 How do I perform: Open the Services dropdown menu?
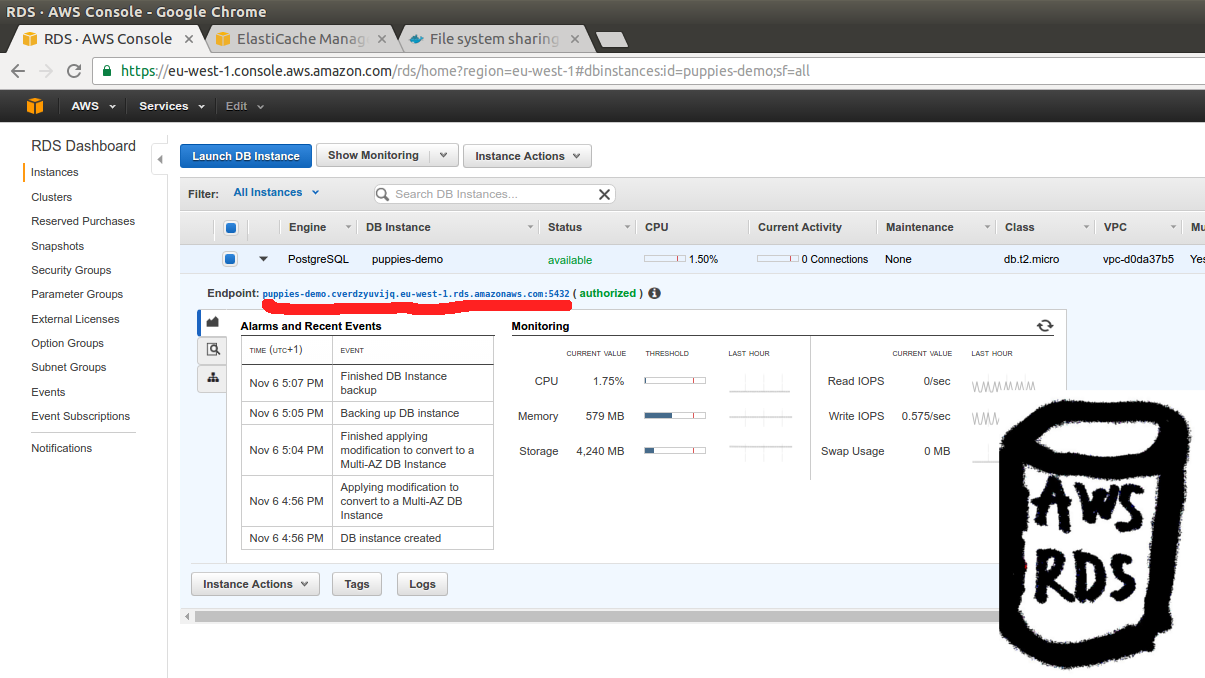coord(172,106)
